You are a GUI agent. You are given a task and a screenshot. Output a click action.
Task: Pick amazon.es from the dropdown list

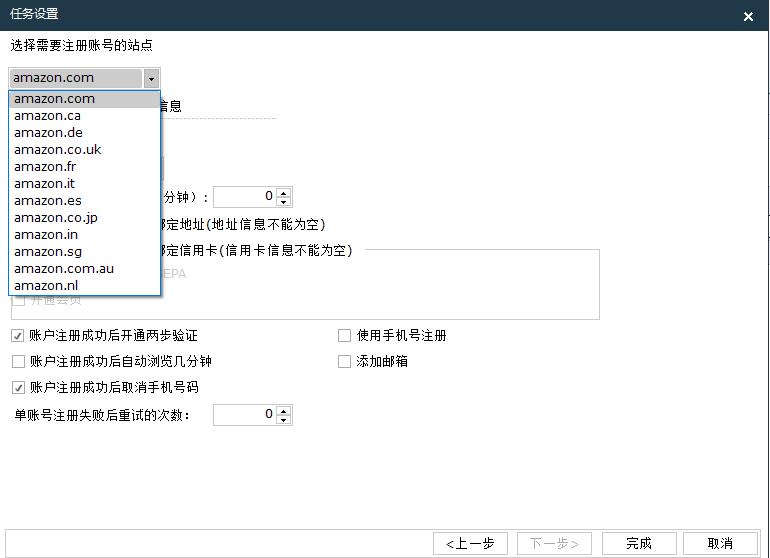pos(84,200)
